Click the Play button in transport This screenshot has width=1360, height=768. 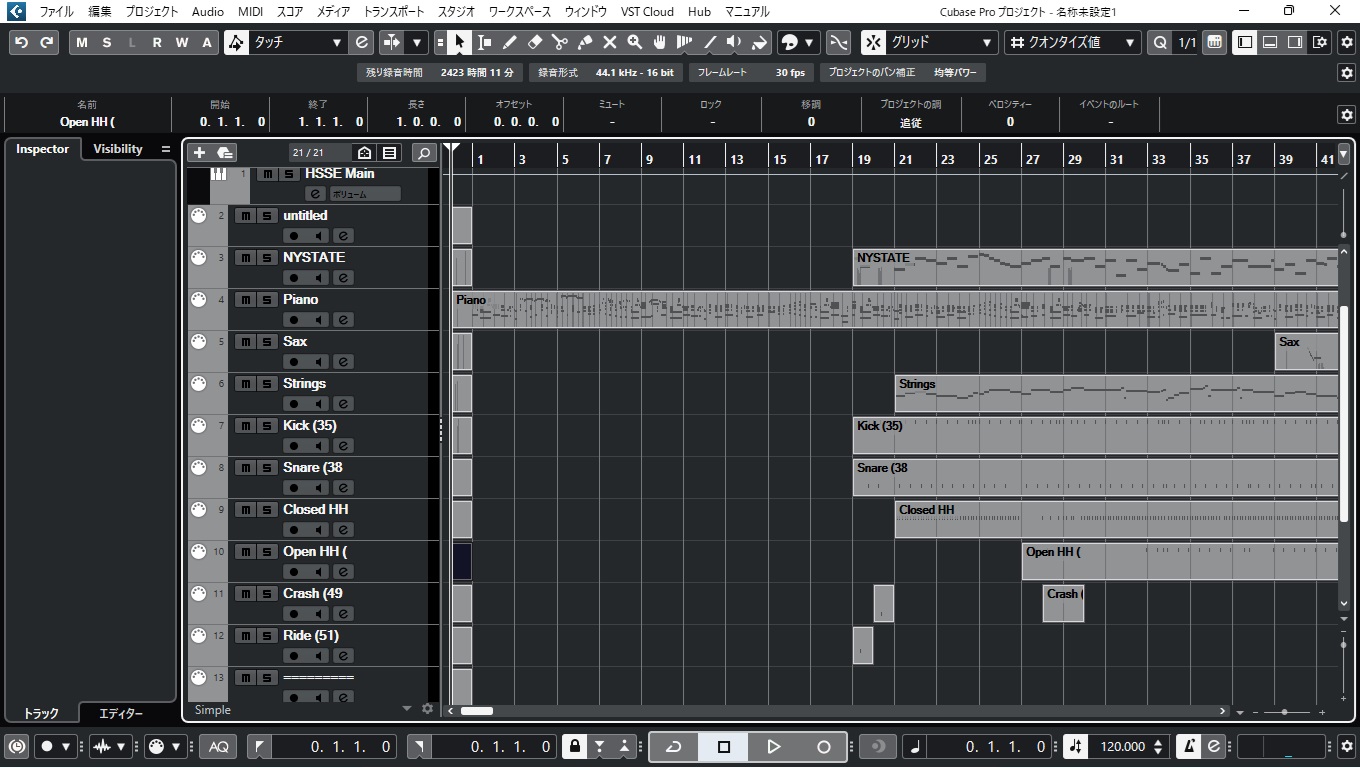pyautogui.click(x=773, y=747)
